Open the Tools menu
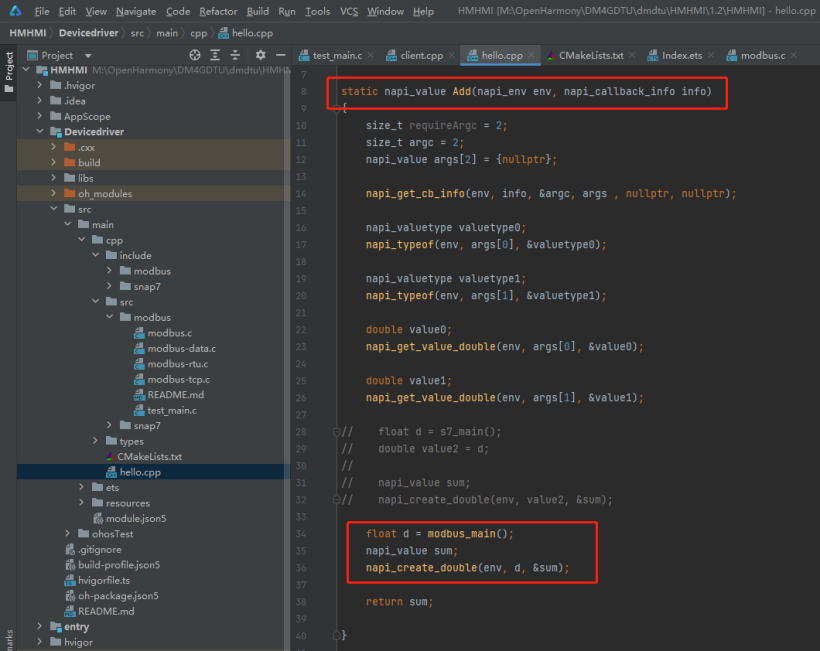Image resolution: width=820 pixels, height=651 pixels. point(317,11)
